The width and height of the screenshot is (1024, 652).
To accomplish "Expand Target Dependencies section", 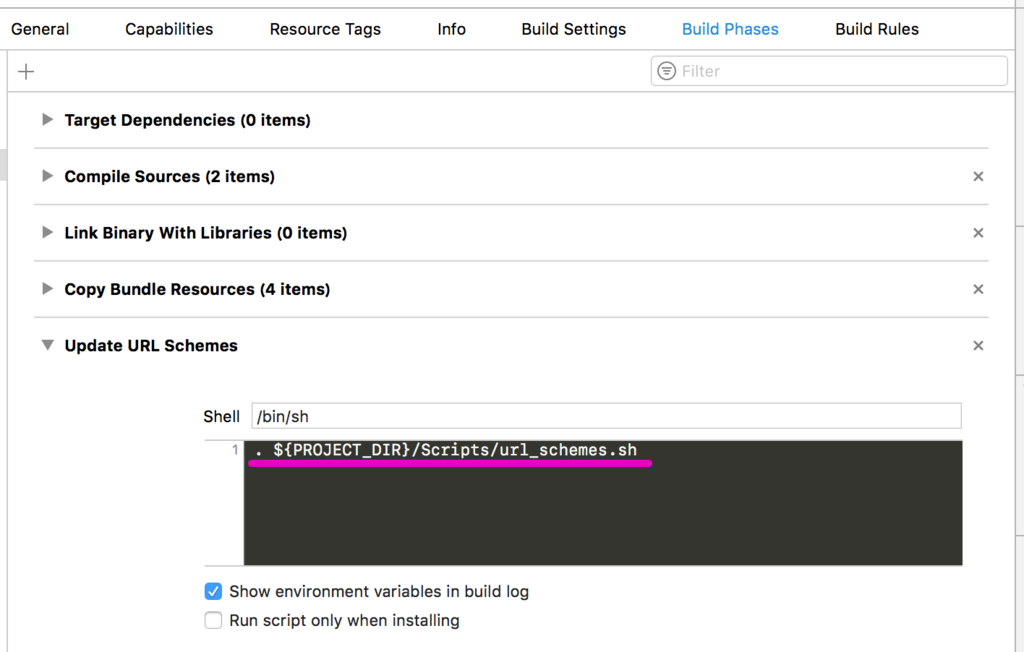I will (x=47, y=120).
